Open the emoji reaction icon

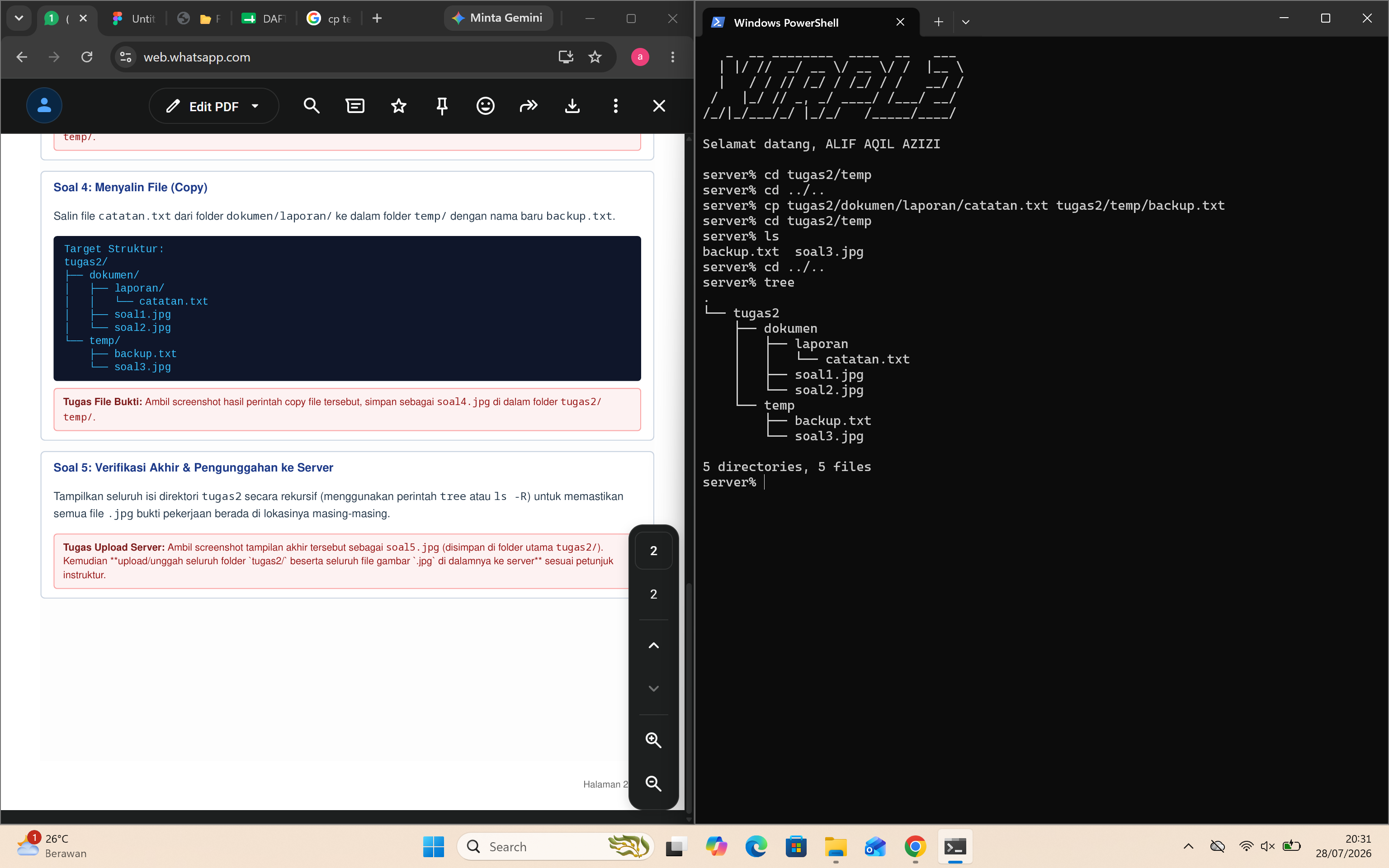pos(486,106)
